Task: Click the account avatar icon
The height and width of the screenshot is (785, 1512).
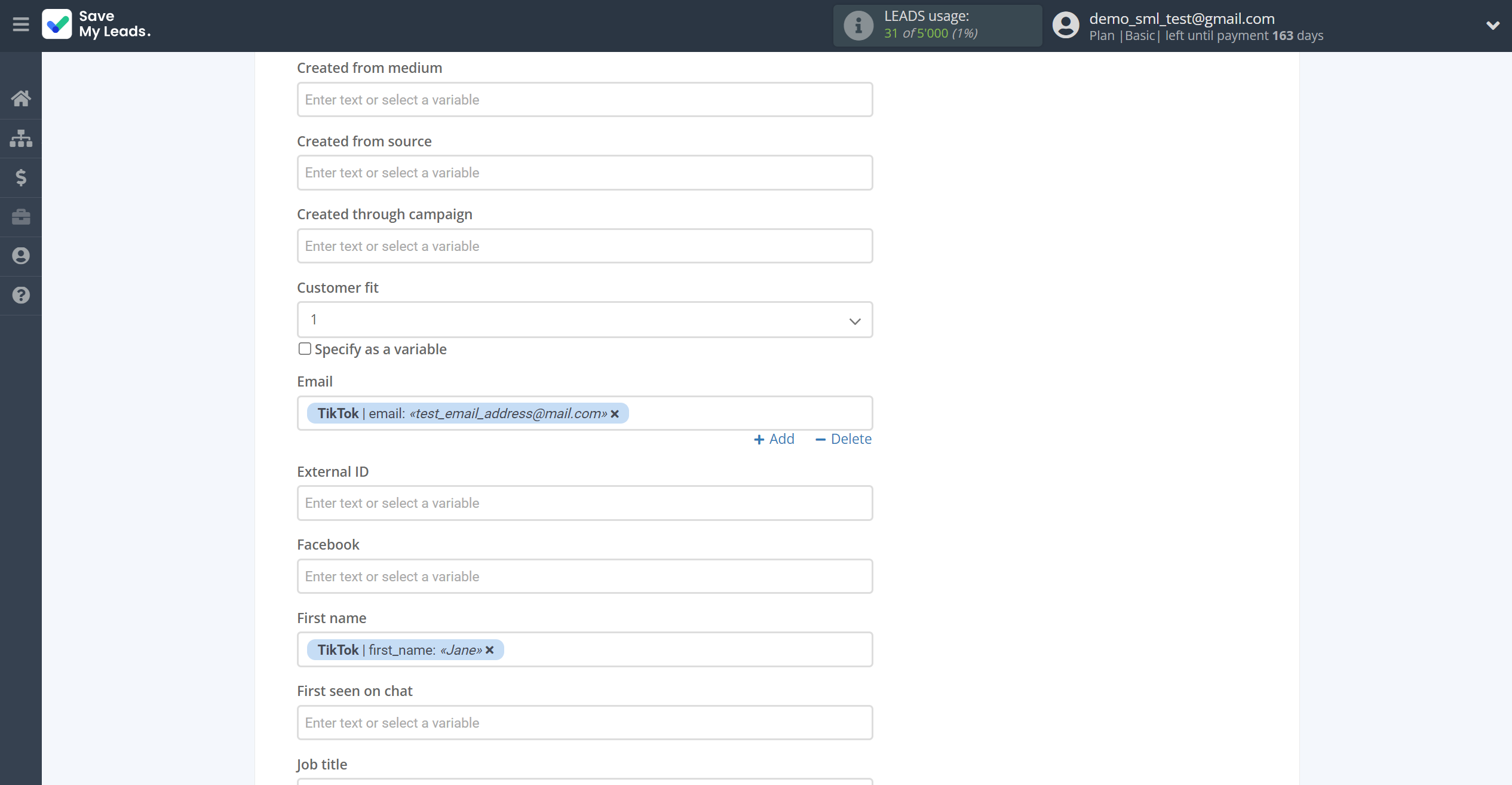Action: coord(1066,26)
